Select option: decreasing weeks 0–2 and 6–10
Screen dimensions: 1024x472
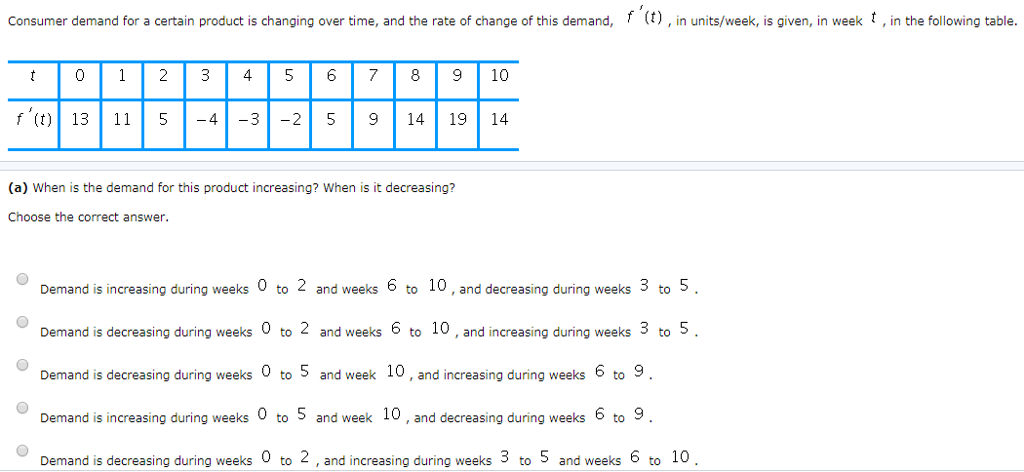pyautogui.click(x=22, y=322)
